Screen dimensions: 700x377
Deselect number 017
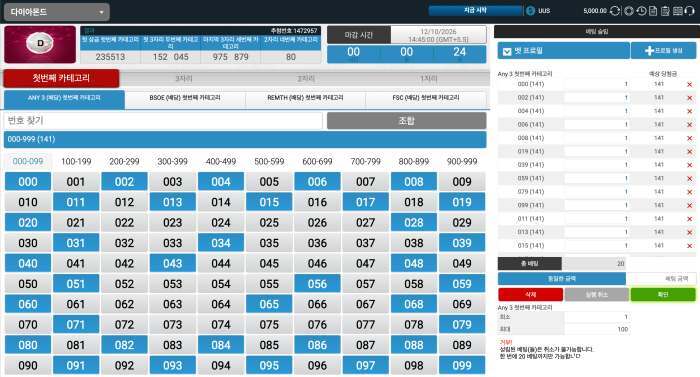[365, 202]
